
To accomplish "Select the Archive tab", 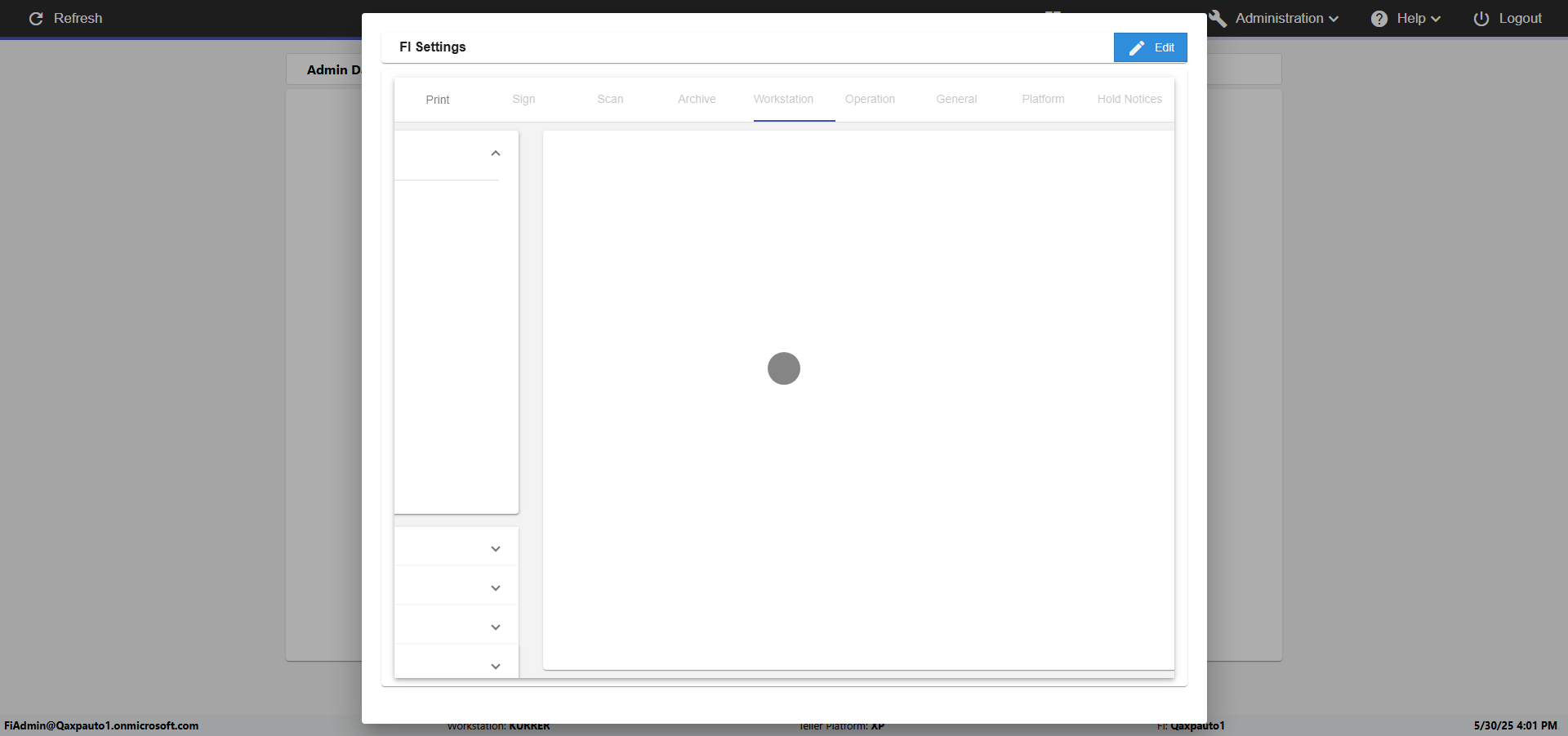I will (x=697, y=100).
